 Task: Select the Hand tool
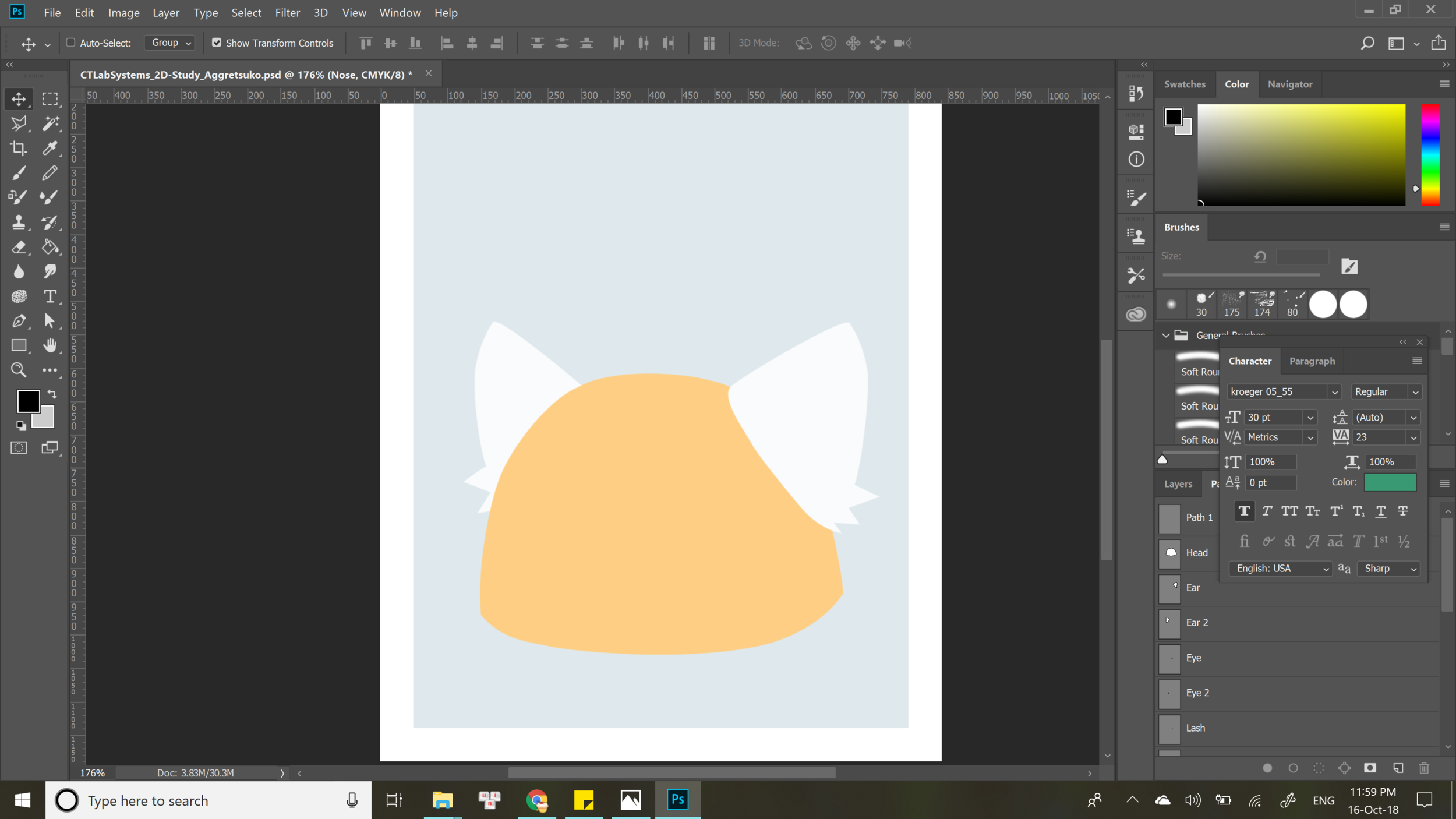50,345
